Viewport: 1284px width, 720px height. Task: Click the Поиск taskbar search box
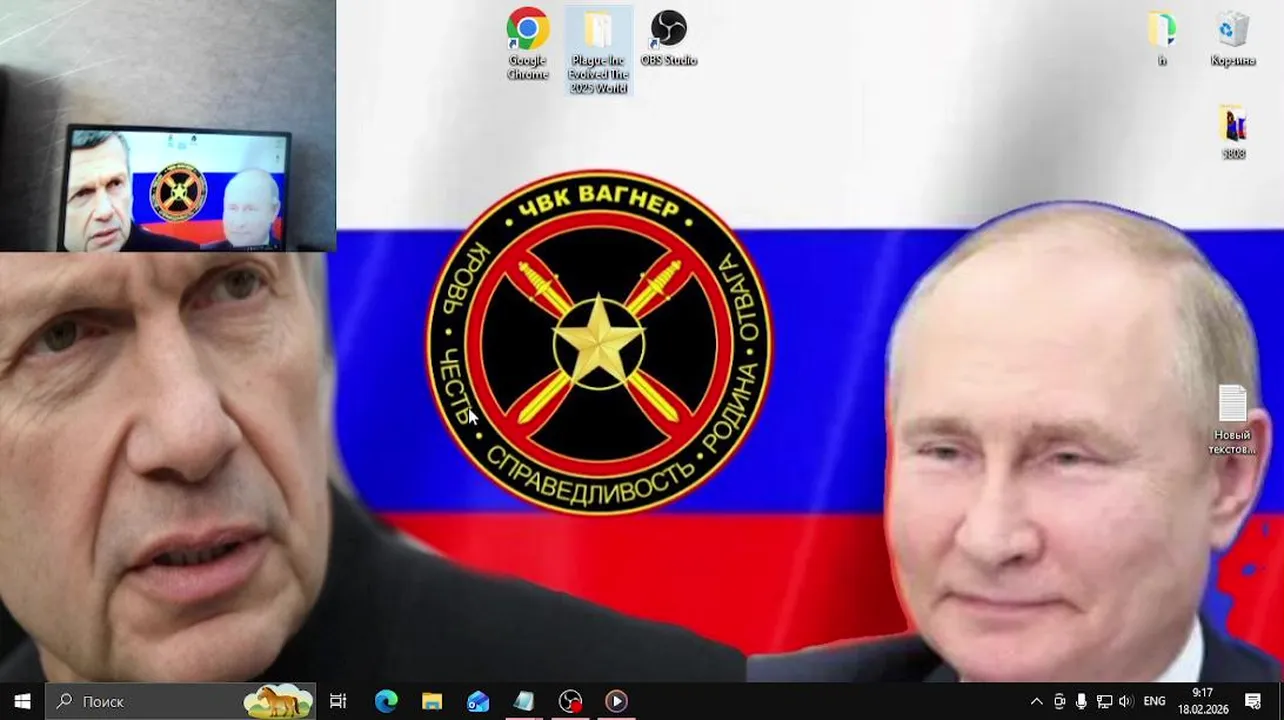point(181,701)
